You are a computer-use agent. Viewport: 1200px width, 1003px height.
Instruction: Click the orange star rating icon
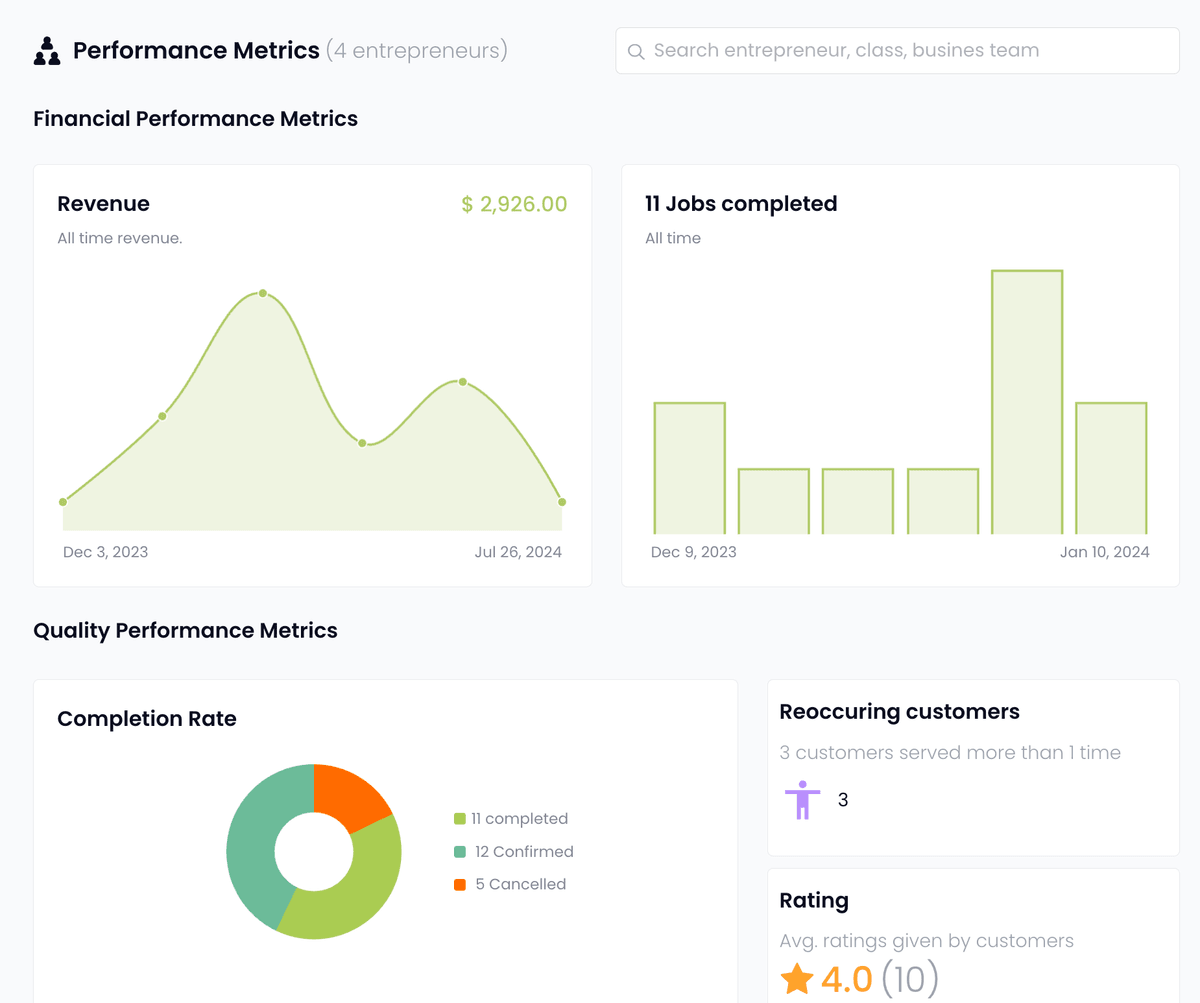pyautogui.click(x=797, y=979)
